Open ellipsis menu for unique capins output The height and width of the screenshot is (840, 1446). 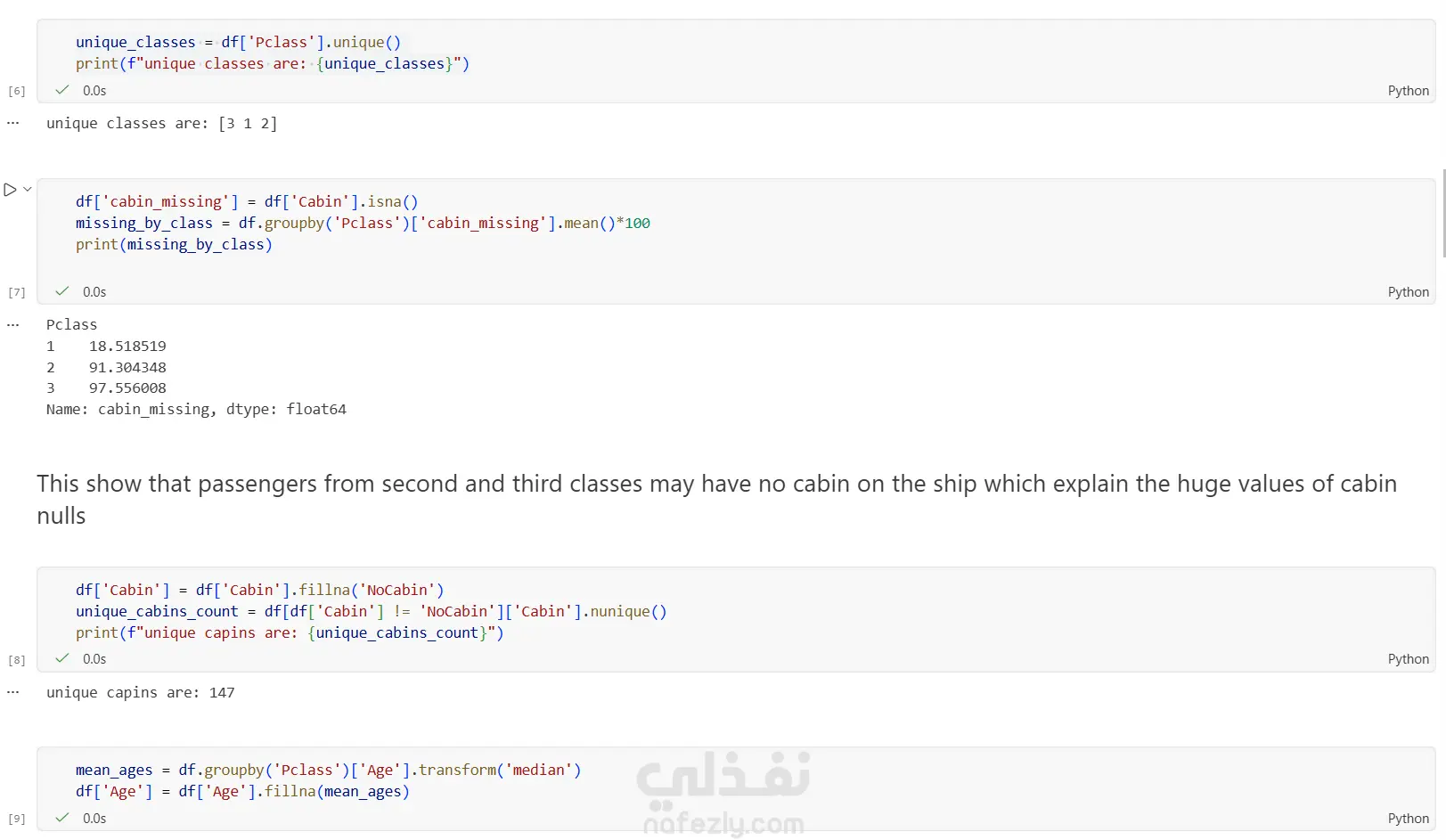[x=12, y=692]
